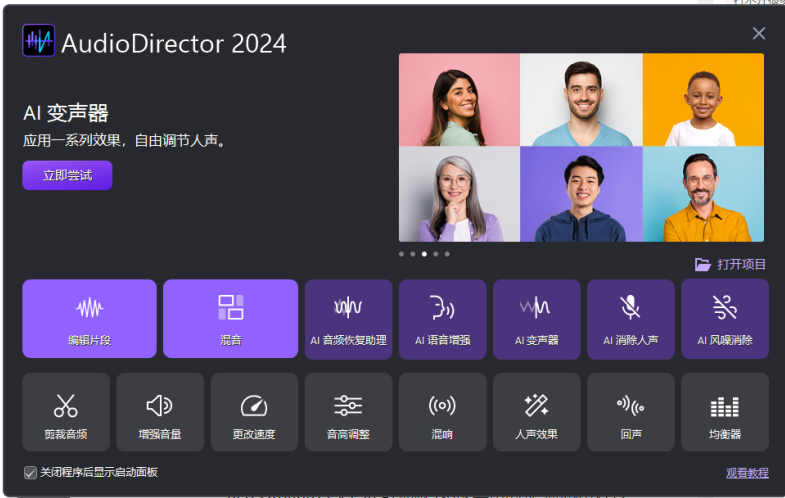Click the 打开项目 text label

[x=741, y=264]
